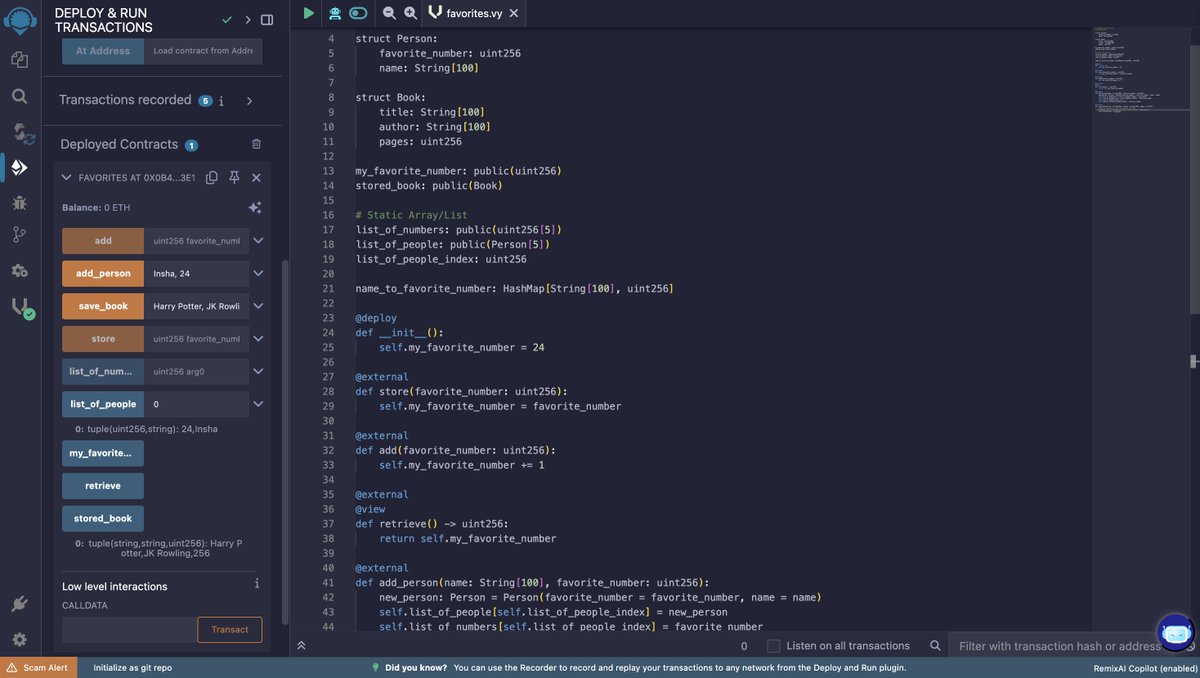Viewport: 1200px width, 678px height.
Task: Call the list_of_people getter button
Action: coord(103,404)
